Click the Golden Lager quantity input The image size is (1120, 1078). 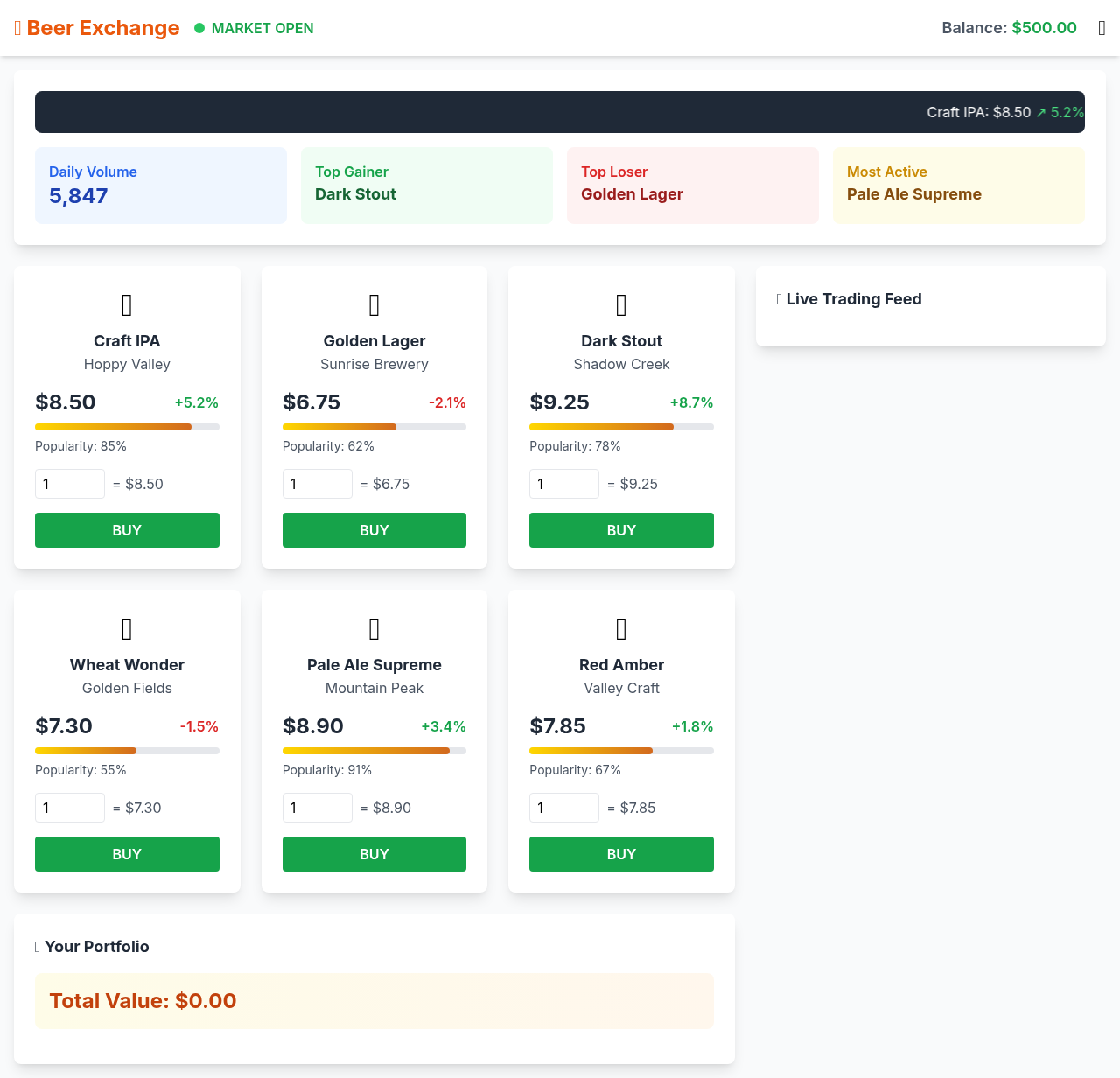(317, 483)
